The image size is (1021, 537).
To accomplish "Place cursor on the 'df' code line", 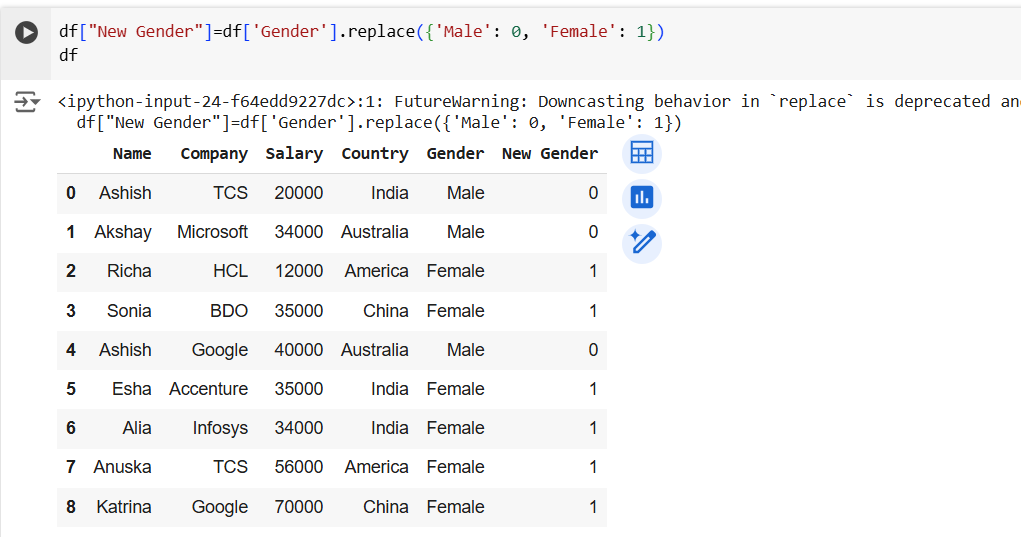I will (x=68, y=56).
